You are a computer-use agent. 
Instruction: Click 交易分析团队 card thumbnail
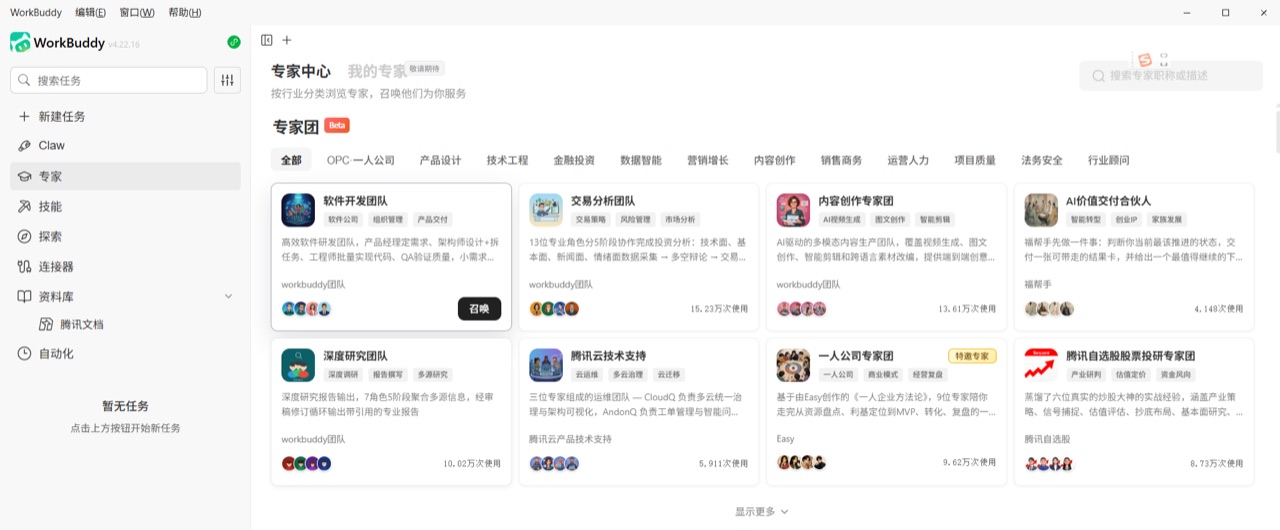click(546, 210)
